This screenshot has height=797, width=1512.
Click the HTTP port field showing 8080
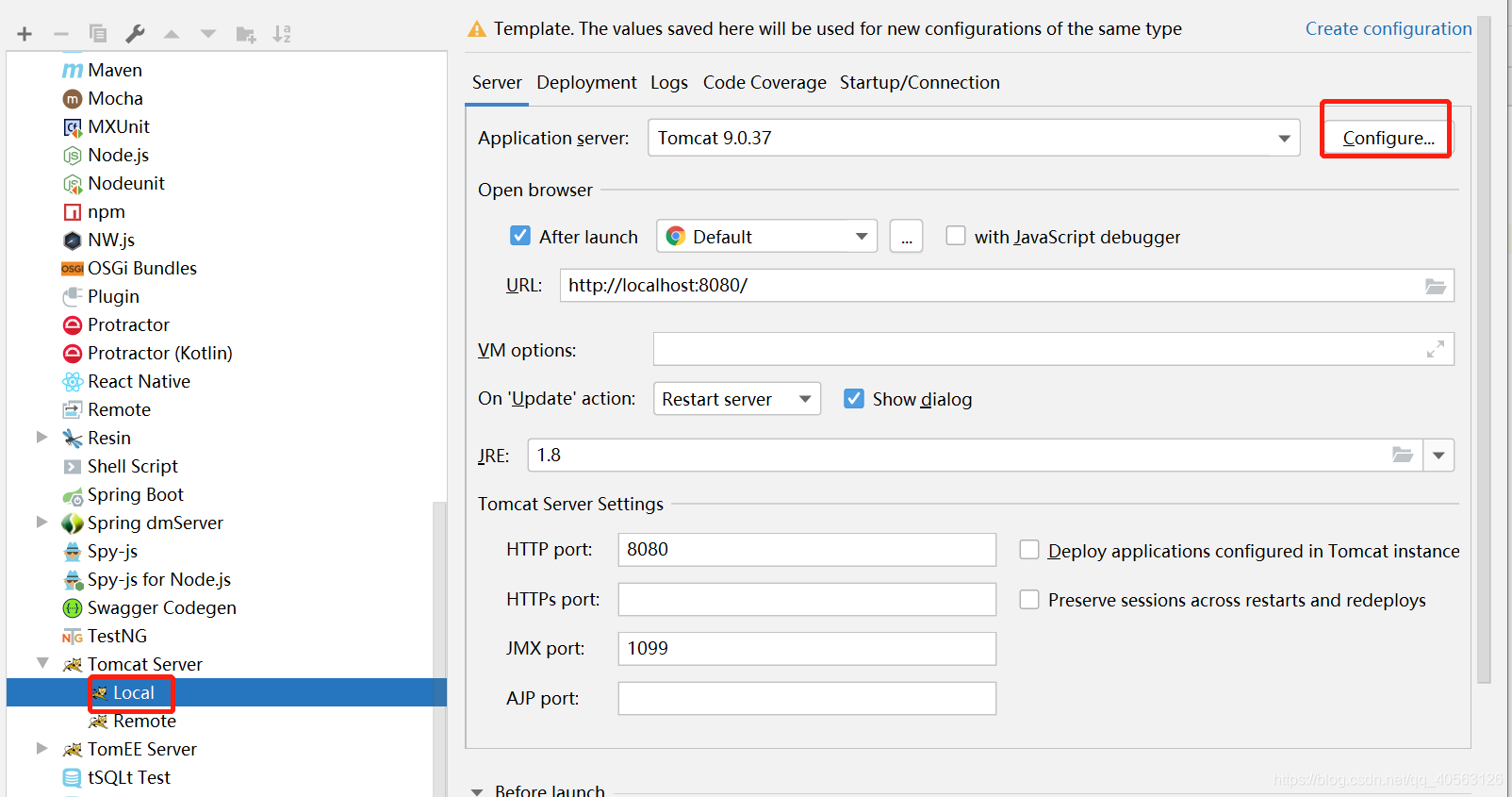[807, 550]
